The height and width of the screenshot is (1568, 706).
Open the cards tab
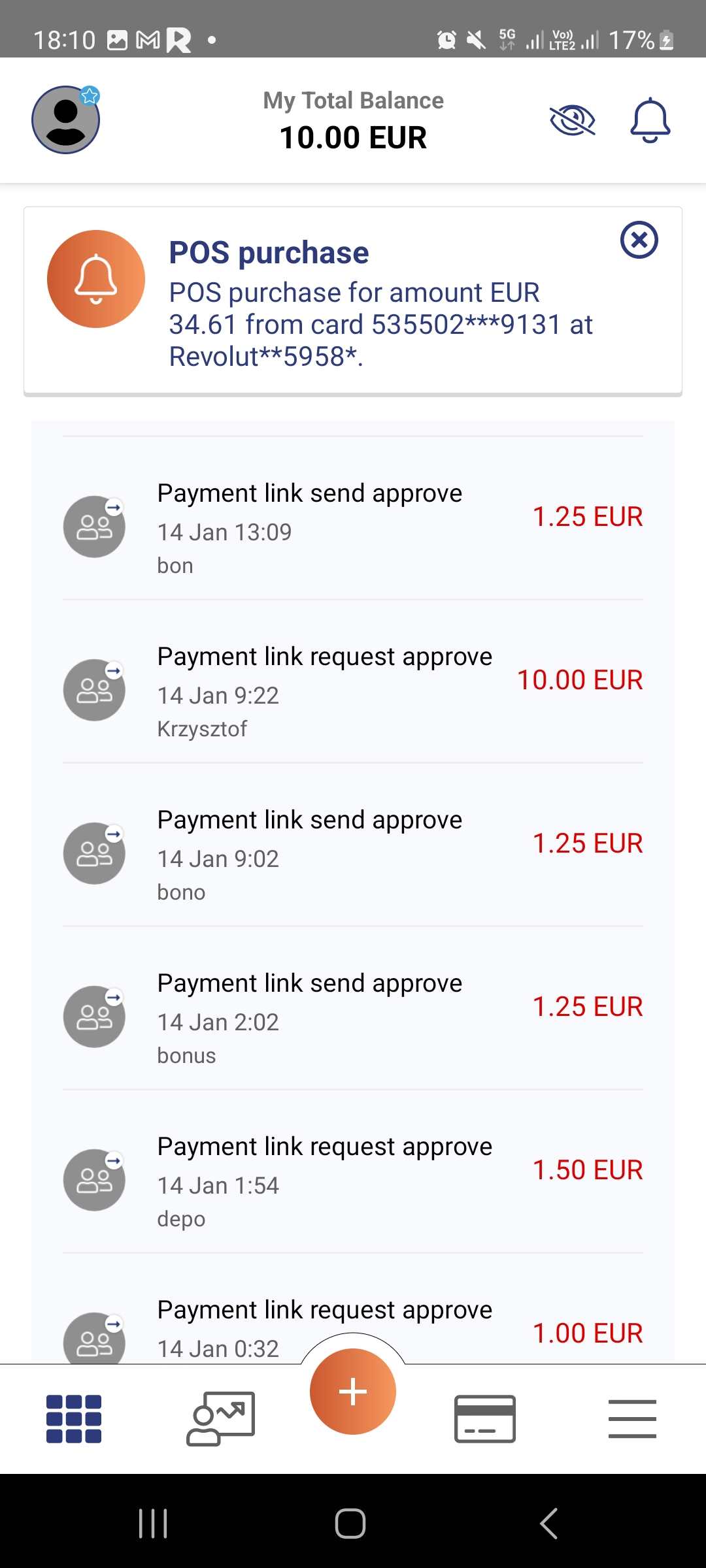click(x=485, y=1418)
